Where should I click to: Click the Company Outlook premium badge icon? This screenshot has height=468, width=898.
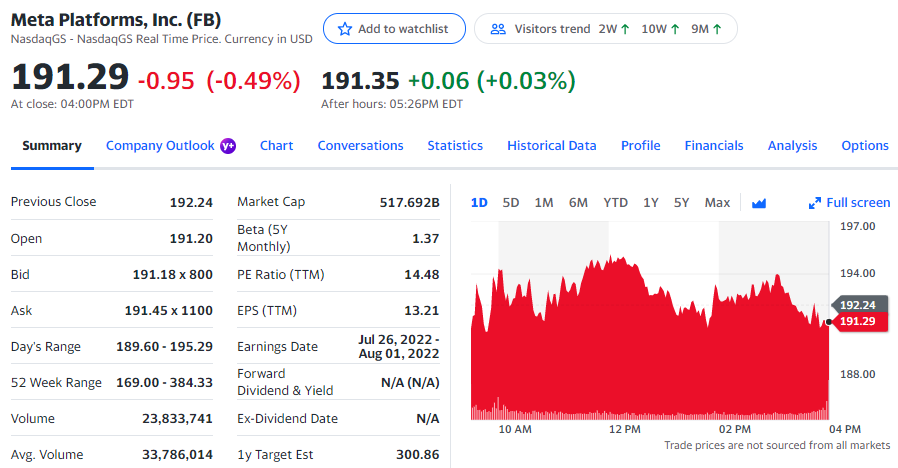click(228, 146)
